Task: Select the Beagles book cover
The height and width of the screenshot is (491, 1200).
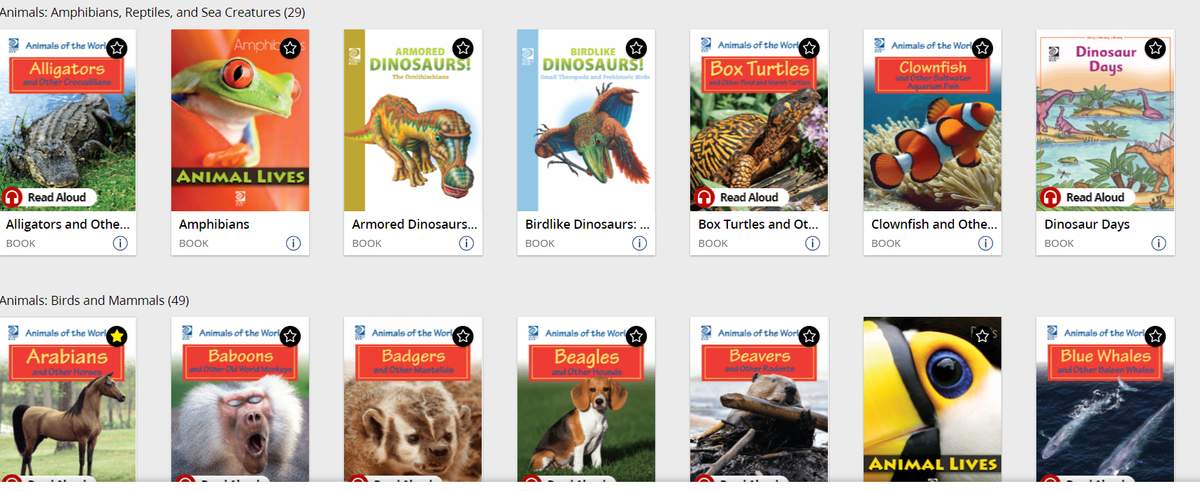Action: tap(586, 399)
